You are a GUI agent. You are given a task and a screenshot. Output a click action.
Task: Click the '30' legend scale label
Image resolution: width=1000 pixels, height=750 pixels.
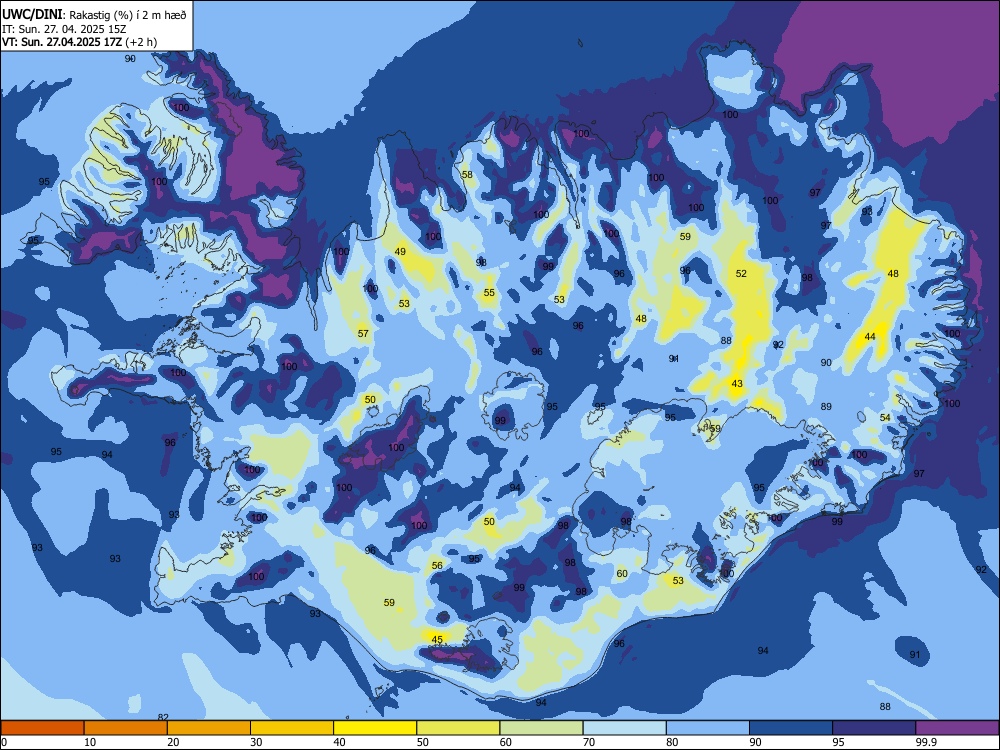click(x=256, y=742)
